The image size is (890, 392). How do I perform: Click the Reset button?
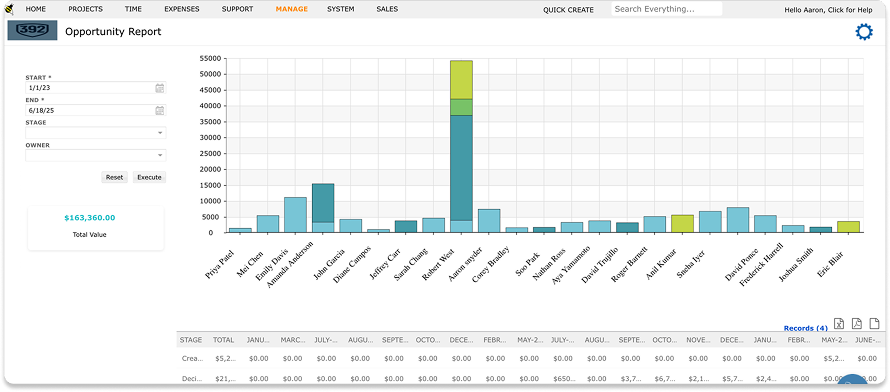(114, 178)
